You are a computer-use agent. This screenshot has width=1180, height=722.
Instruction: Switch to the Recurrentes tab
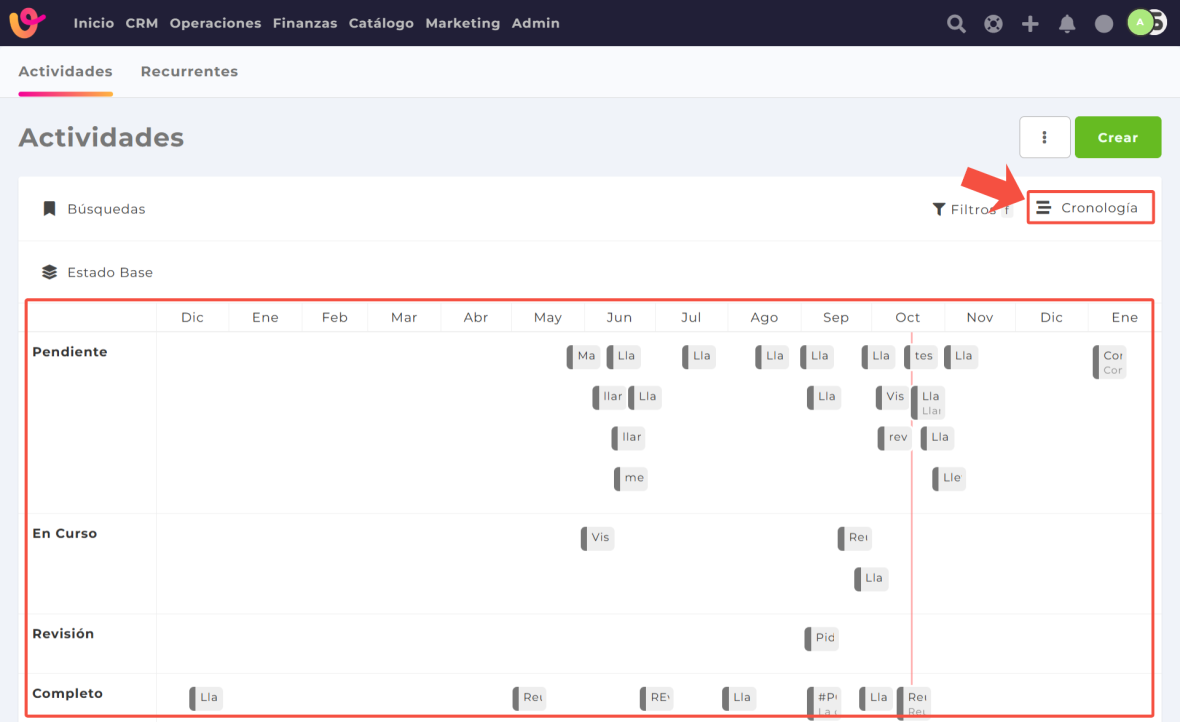click(x=189, y=72)
